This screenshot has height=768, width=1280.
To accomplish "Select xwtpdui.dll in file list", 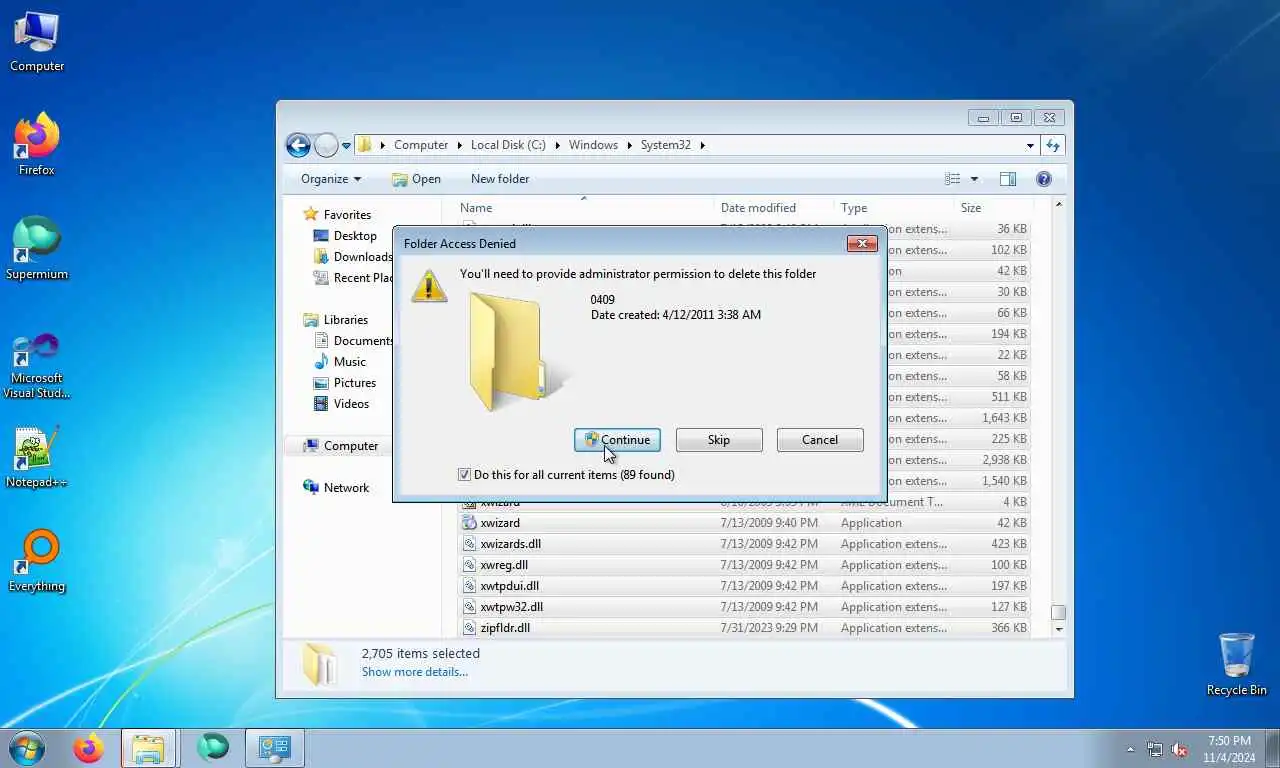I will [745, 586].
